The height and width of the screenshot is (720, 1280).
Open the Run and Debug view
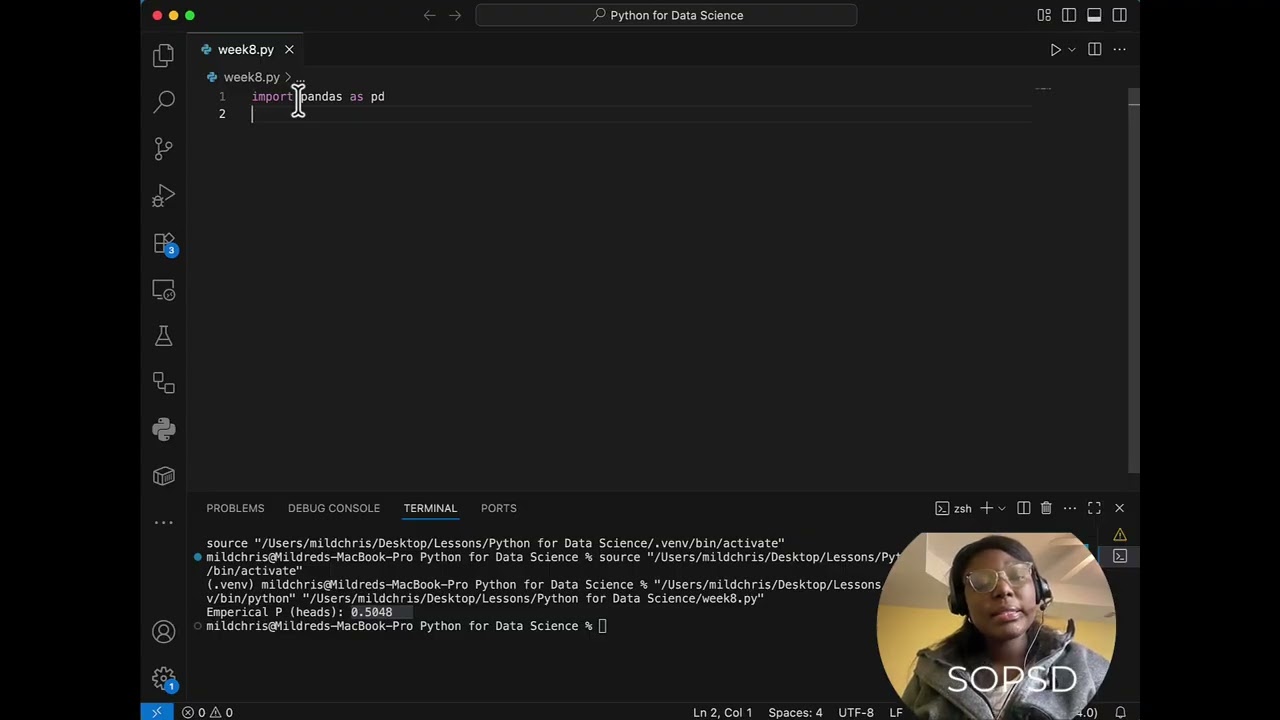164,195
